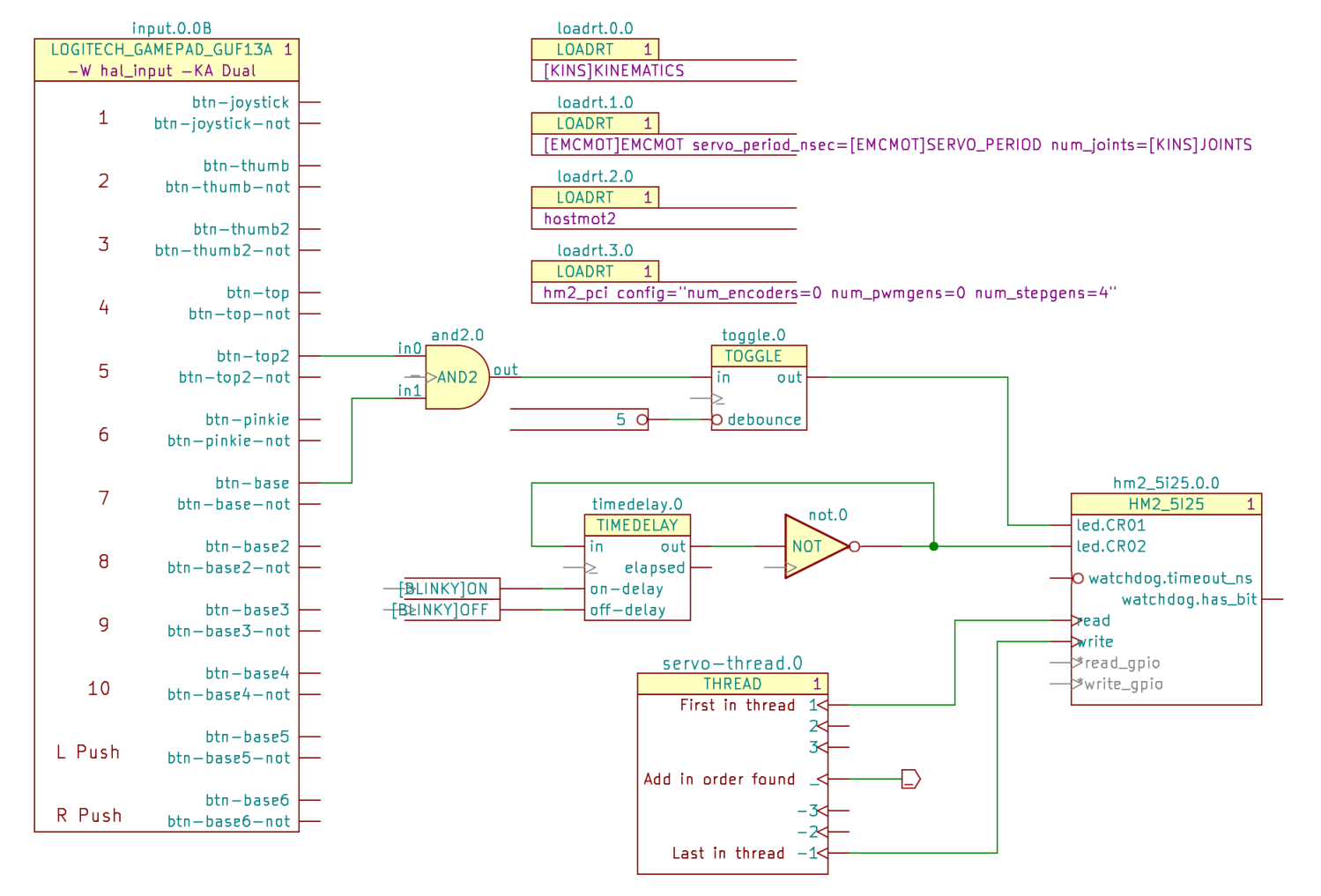Expand the Add in order found connector

click(910, 779)
